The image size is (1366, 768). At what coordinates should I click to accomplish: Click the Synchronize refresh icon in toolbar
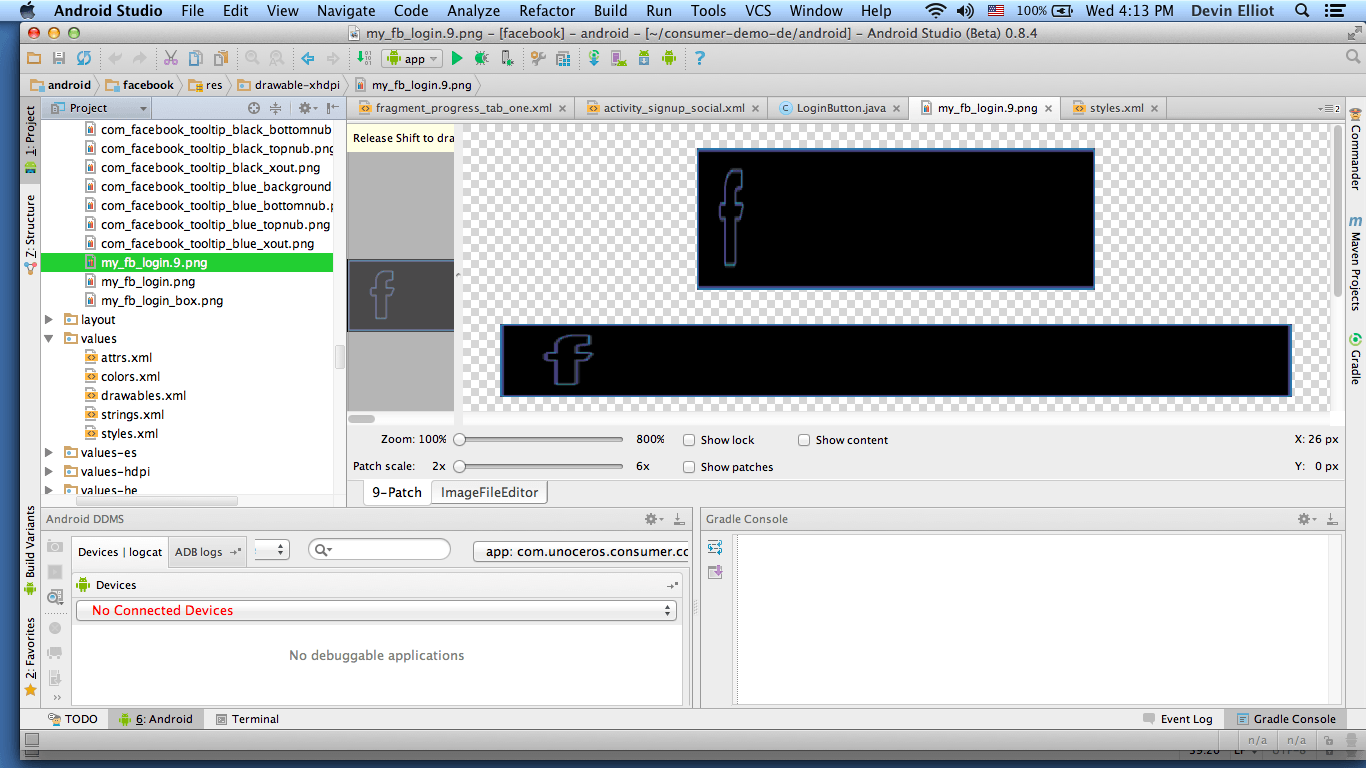click(84, 59)
